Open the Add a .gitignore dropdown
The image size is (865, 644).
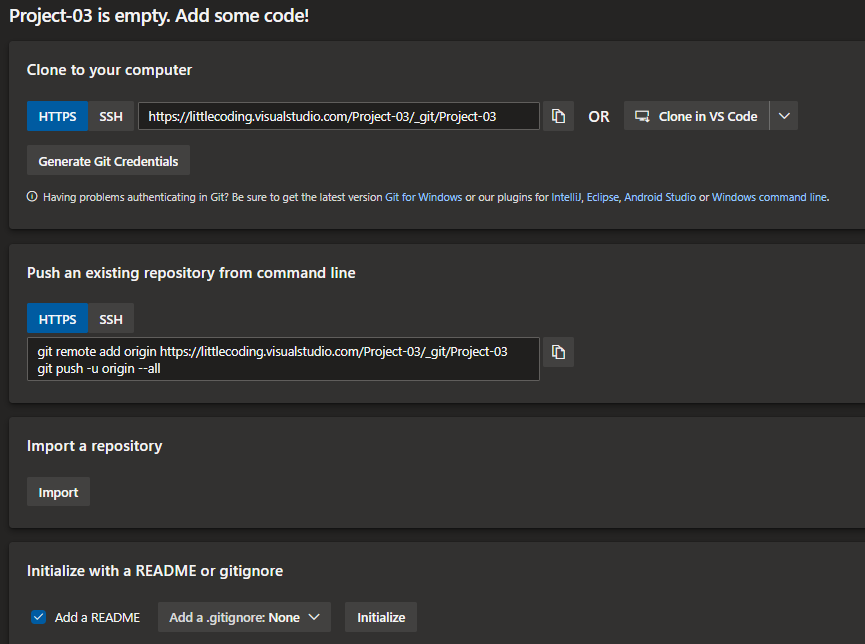244,617
